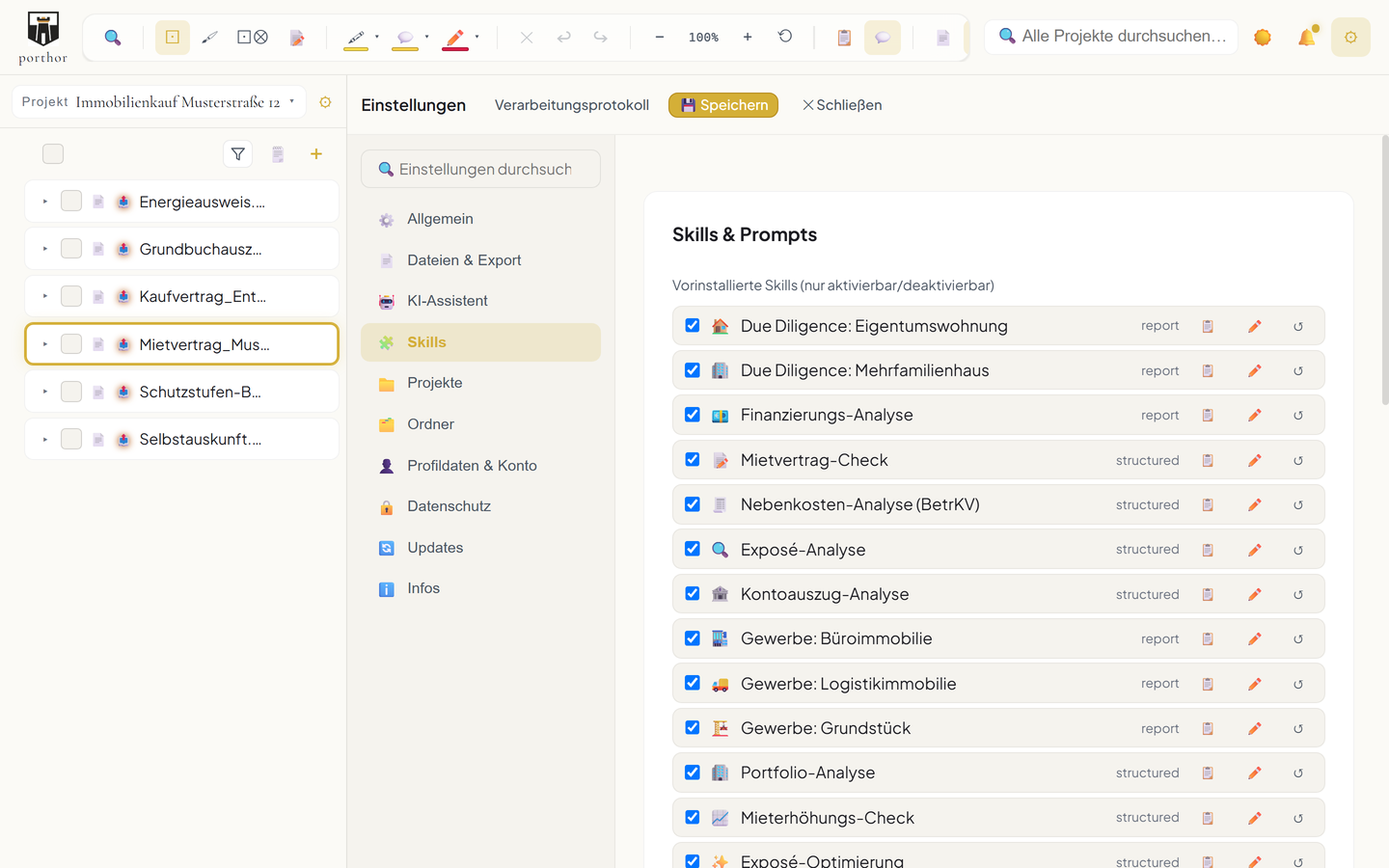The width and height of the screenshot is (1389, 868).
Task: Click the gear settings button at top right
Action: point(1350,38)
